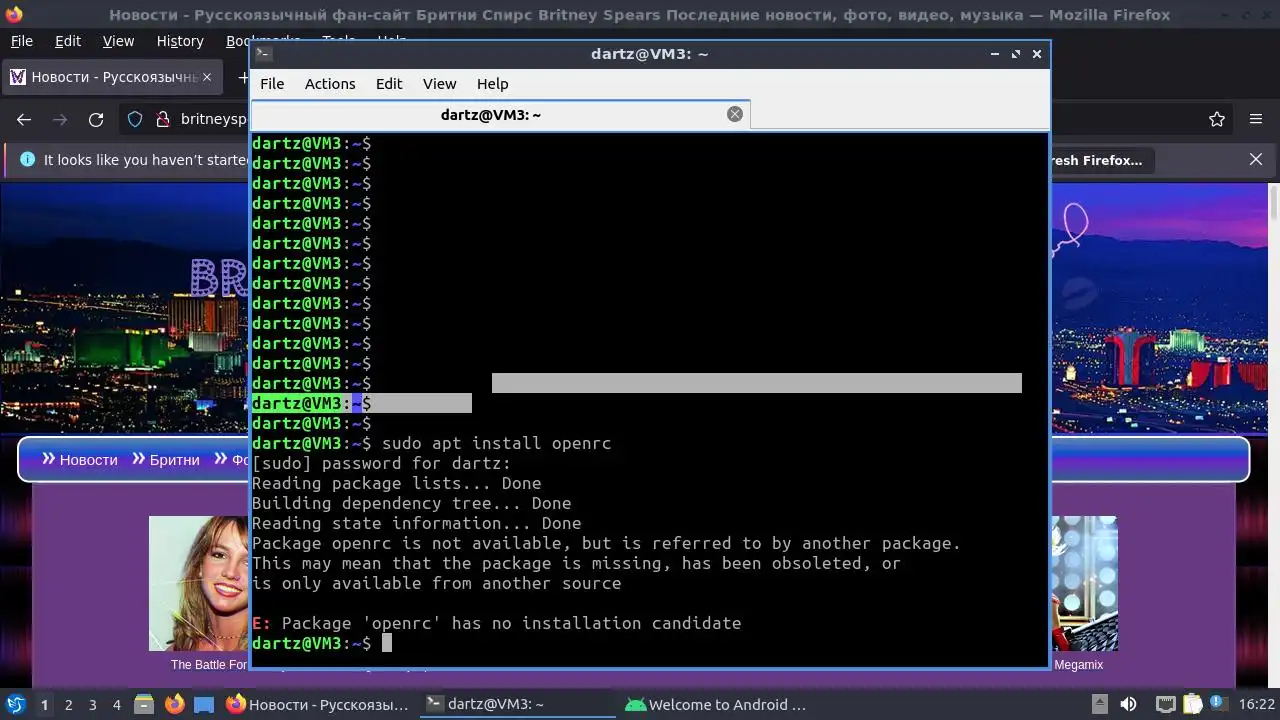Open Firefox File menu

coord(21,41)
